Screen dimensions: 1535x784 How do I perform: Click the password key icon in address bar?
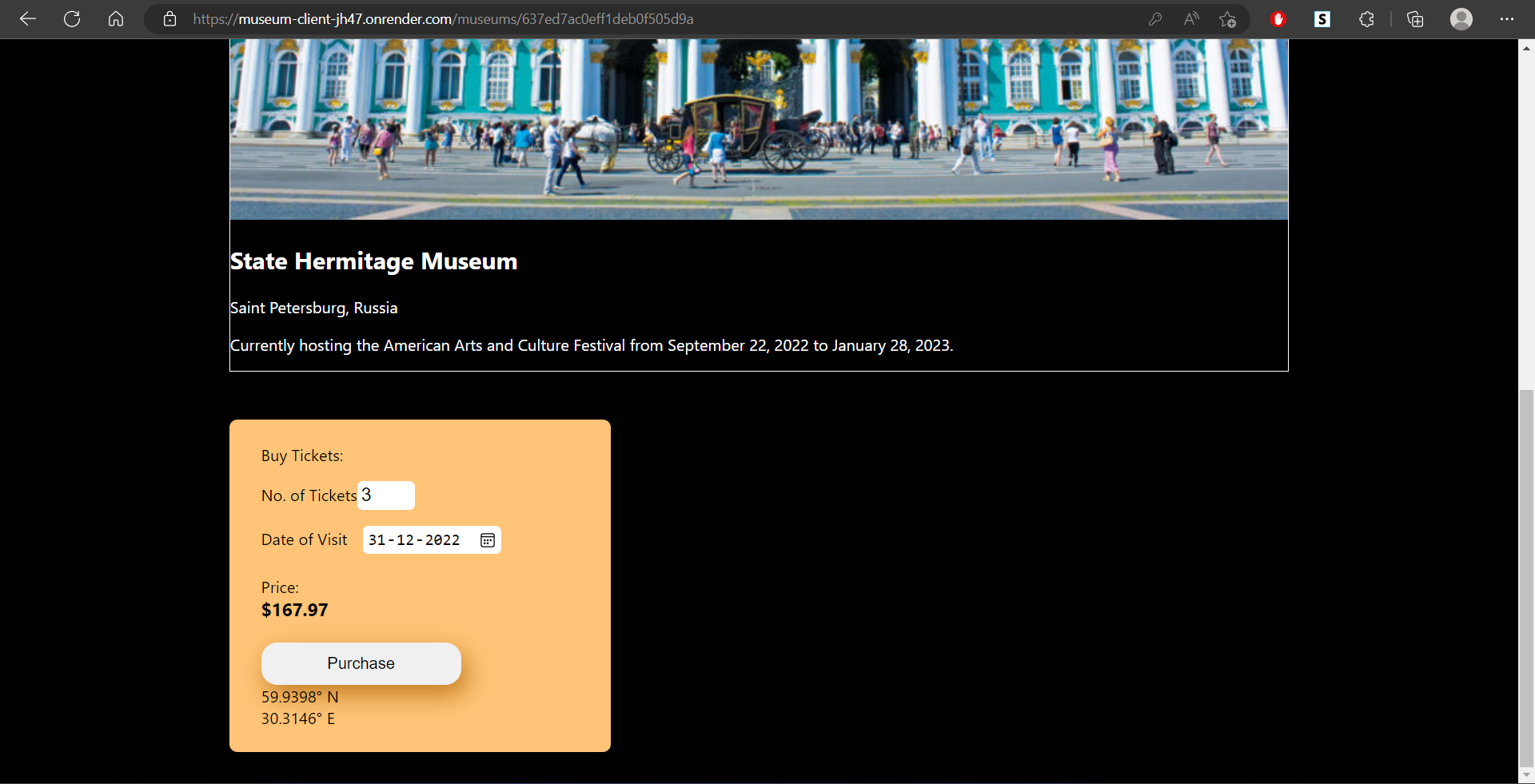point(1155,19)
